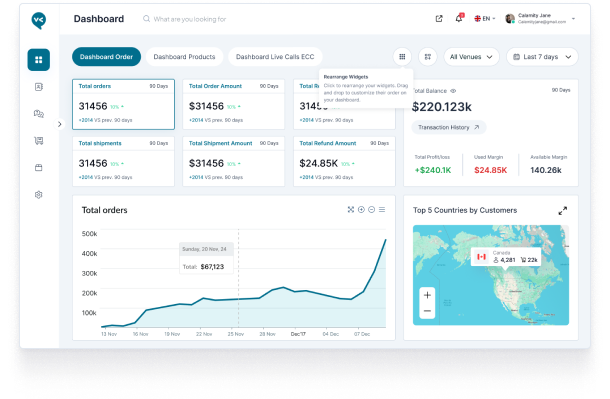
Task: Open Transaction History link
Action: (x=449, y=127)
